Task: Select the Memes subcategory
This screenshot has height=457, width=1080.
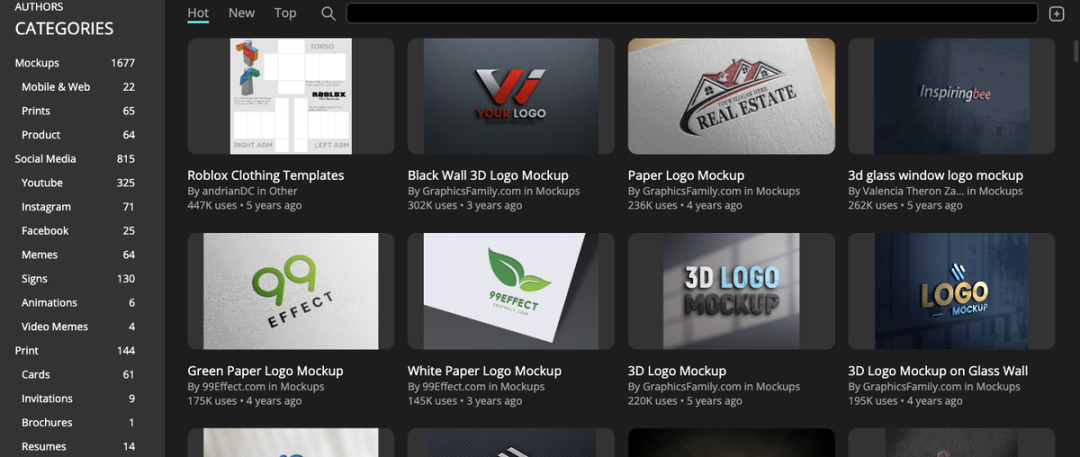Action: [x=78, y=255]
